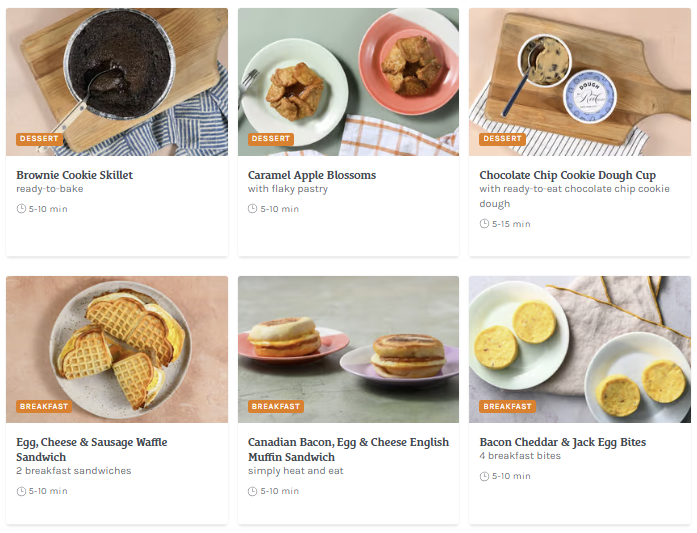The image size is (697, 533).
Task: Open the Chocolate Chip Cookie Dough Cup title
Action: tap(567, 175)
